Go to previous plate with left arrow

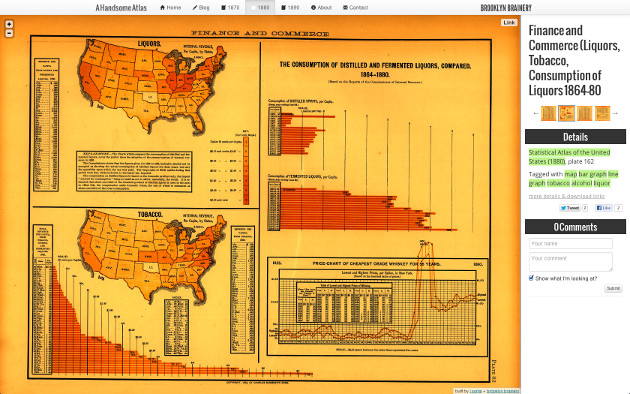coord(536,113)
